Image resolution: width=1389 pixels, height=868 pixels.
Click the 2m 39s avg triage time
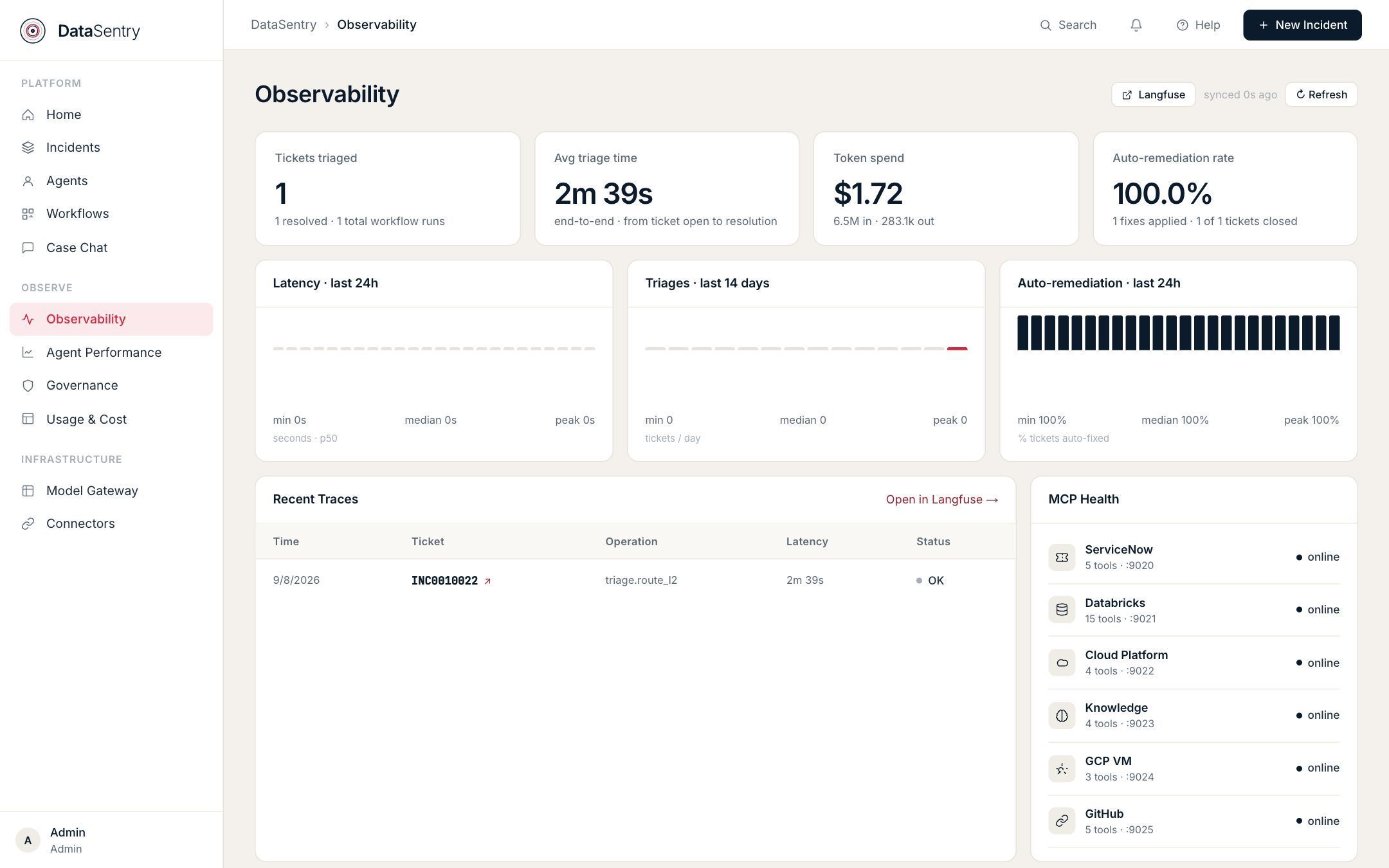603,193
